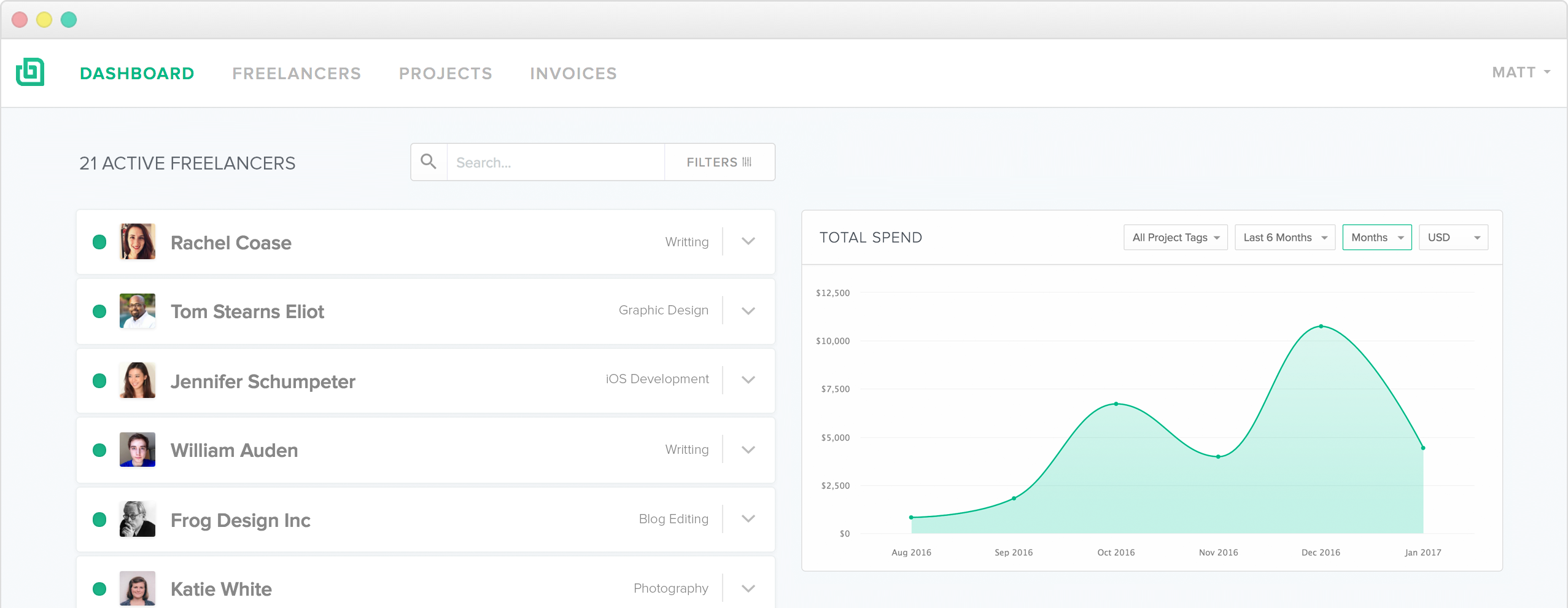Image resolution: width=1568 pixels, height=608 pixels.
Task: Open the USD currency dropdown
Action: (1453, 238)
